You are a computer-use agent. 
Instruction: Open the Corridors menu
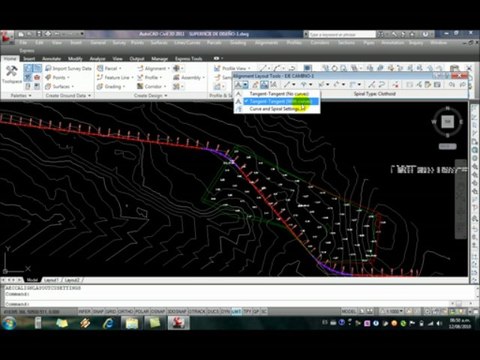pos(320,43)
